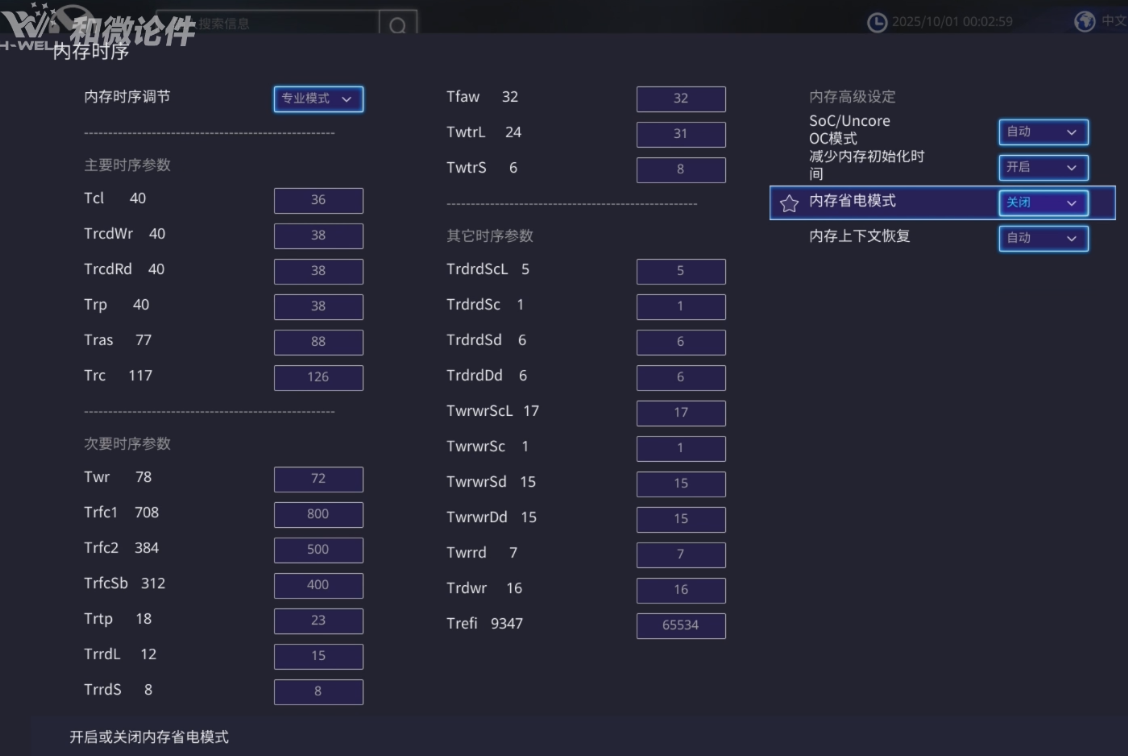Click the Tcl value field 36
This screenshot has height=756, width=1128.
319,200
